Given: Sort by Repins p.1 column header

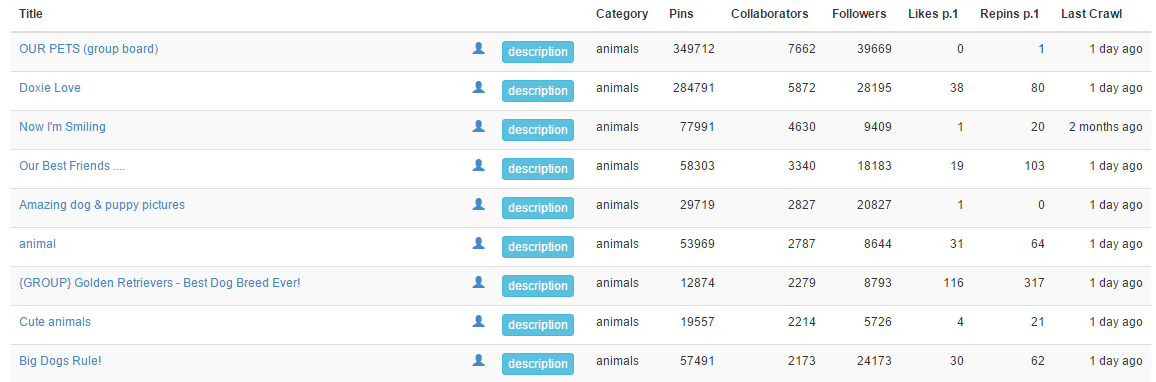Looking at the screenshot, I should pyautogui.click(x=1009, y=13).
